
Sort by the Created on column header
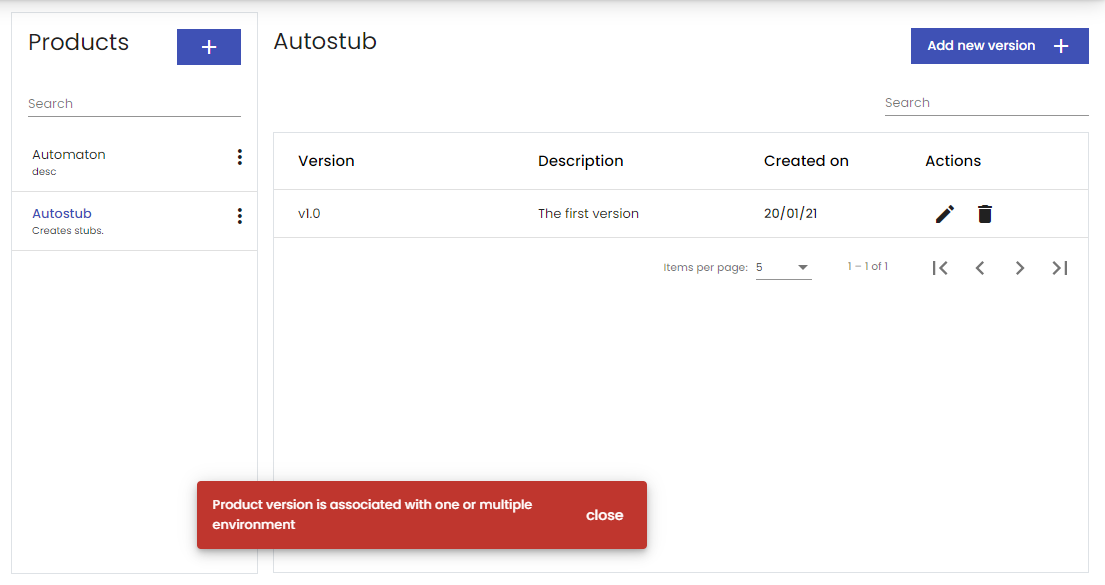(x=806, y=161)
